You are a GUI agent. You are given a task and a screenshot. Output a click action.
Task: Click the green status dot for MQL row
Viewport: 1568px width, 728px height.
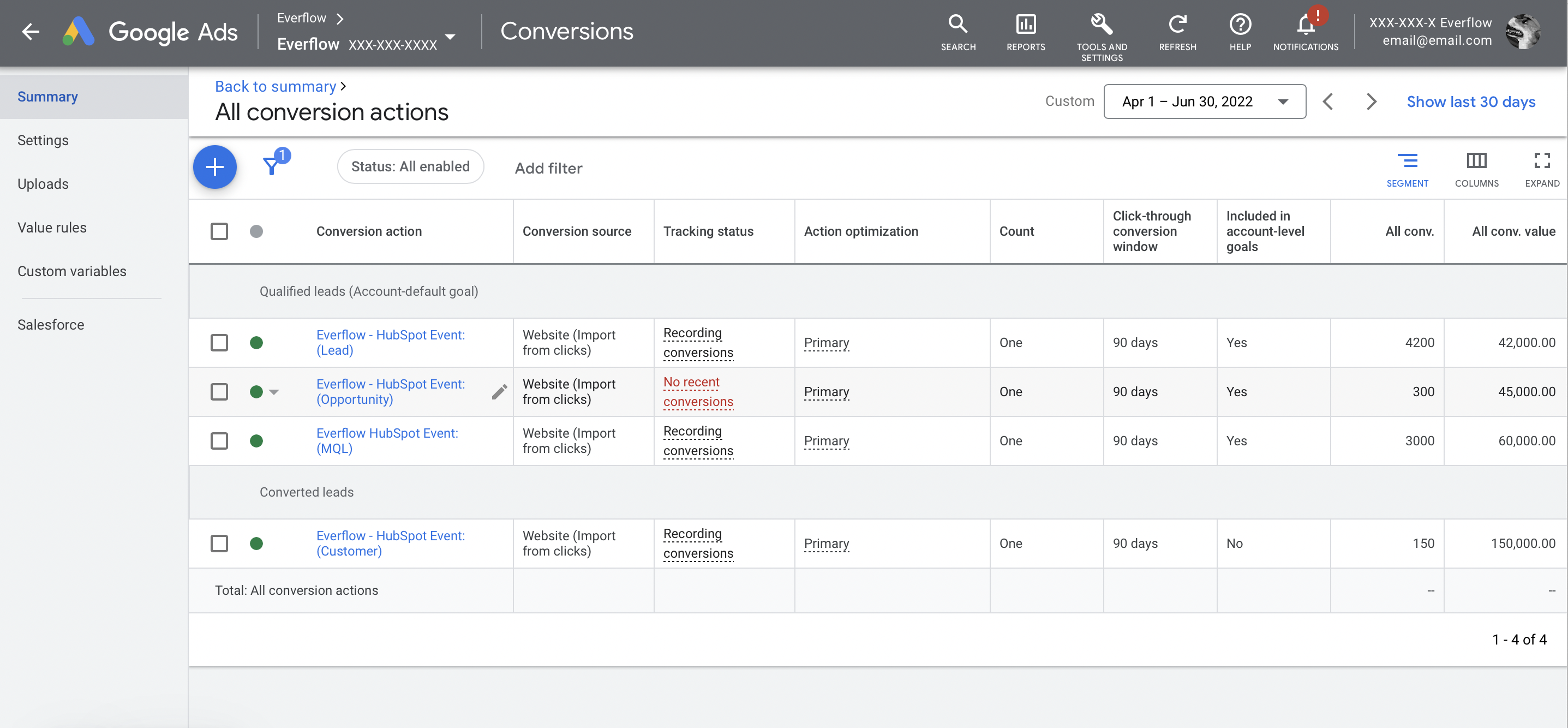tap(256, 441)
